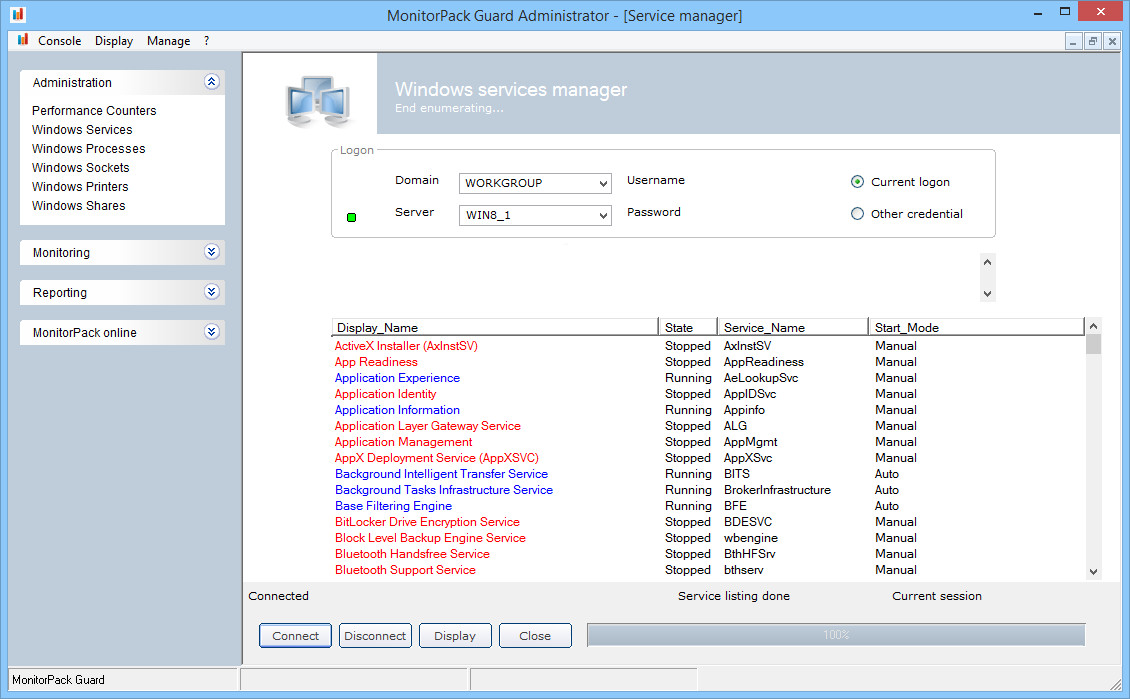Sort by the Start_Mode column header
The width and height of the screenshot is (1130, 699).
(x=976, y=327)
